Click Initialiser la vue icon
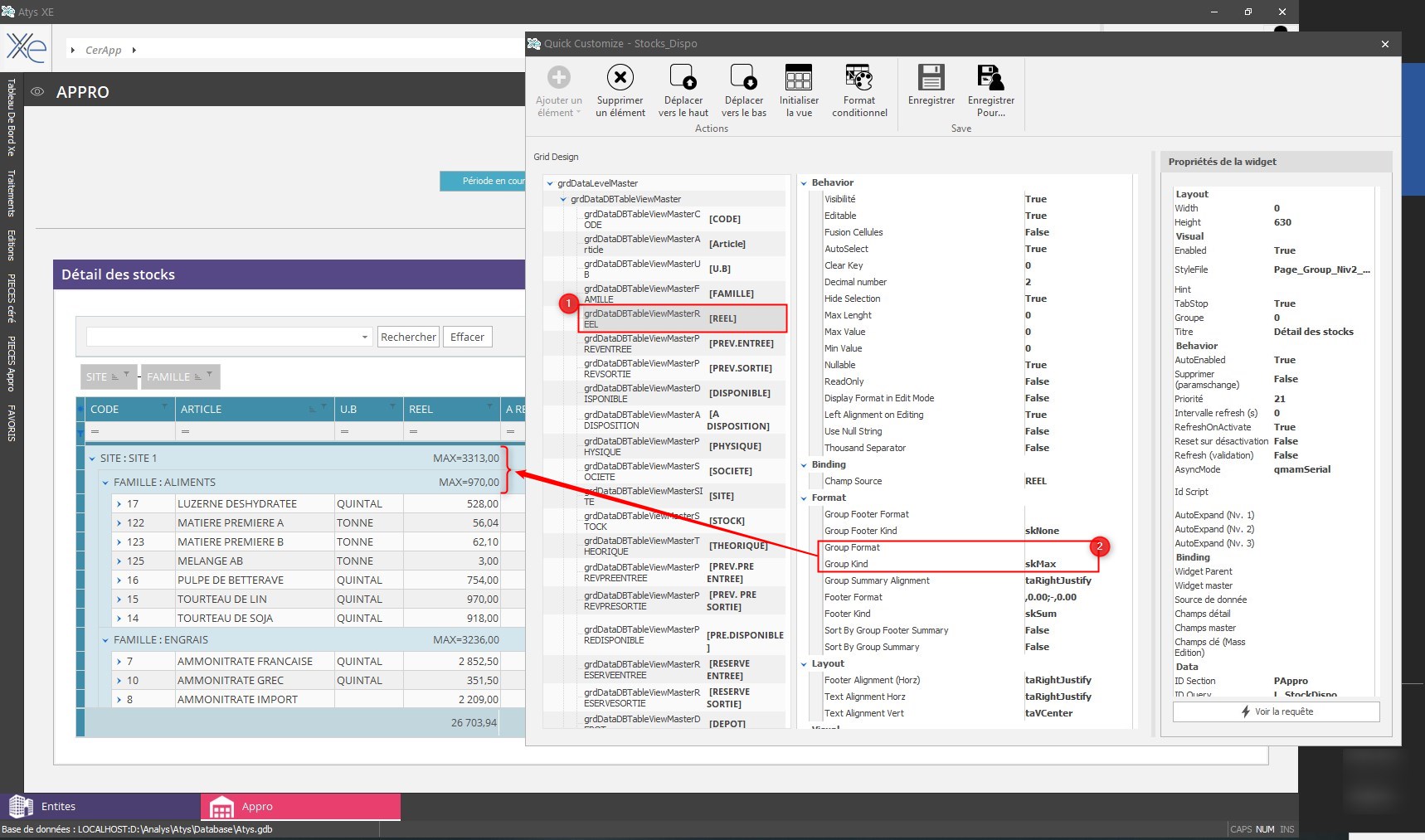The image size is (1425, 840). point(798,78)
